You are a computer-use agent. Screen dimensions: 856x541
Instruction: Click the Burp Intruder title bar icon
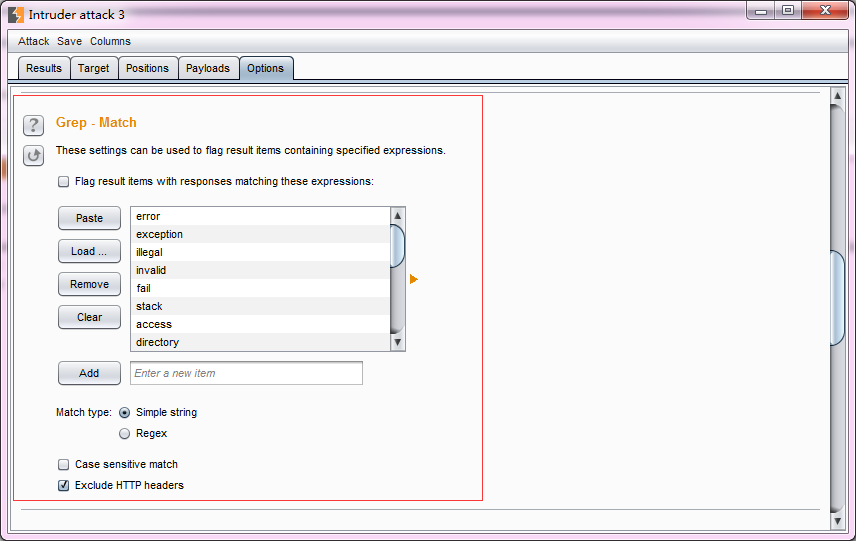point(16,15)
